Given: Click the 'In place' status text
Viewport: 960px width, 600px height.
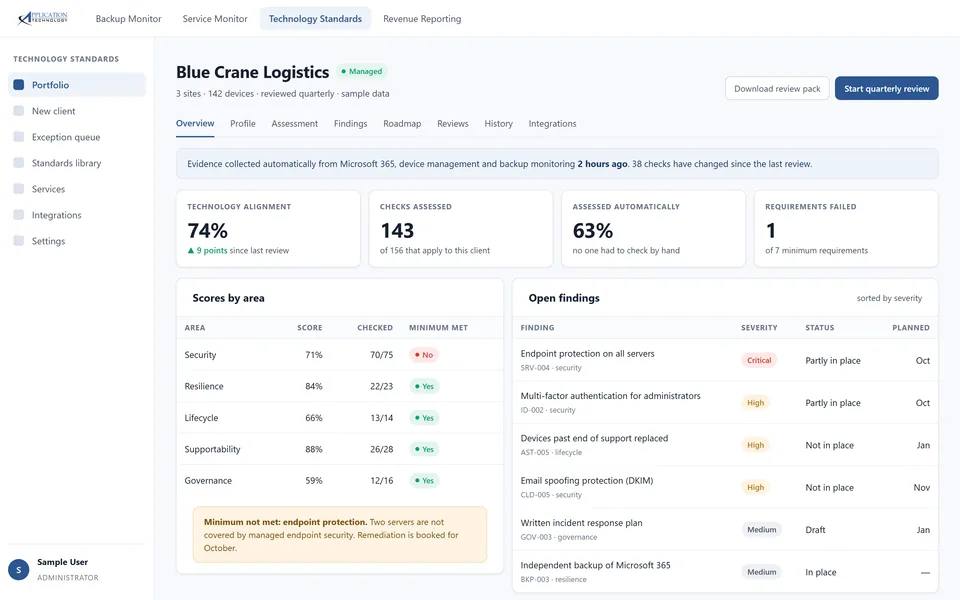Looking at the screenshot, I should (x=820, y=572).
